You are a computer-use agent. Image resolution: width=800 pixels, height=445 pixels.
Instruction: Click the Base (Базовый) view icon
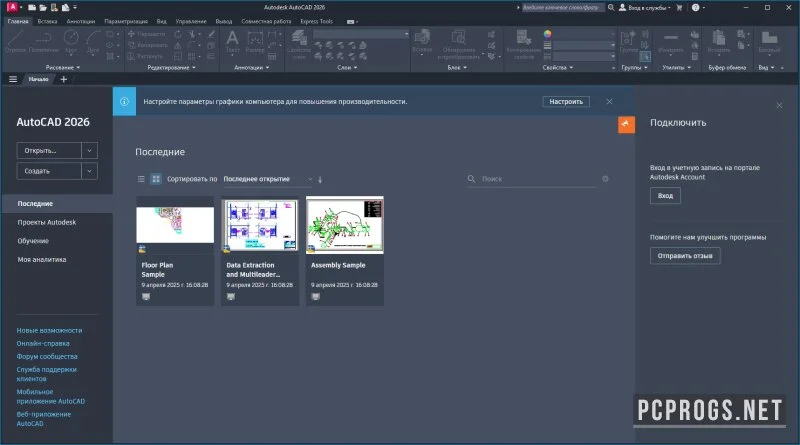pyautogui.click(x=769, y=41)
